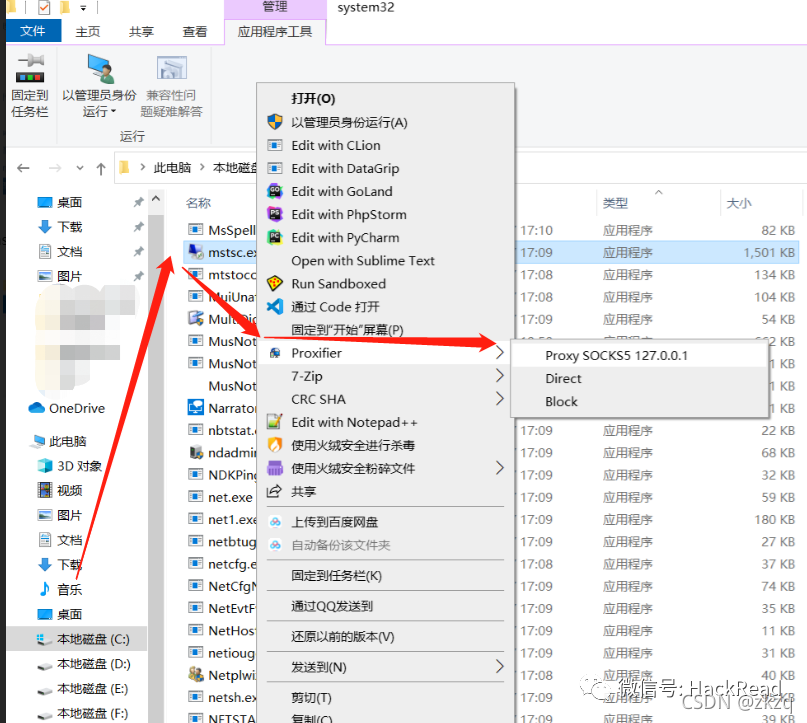Click the Netplwiz users icon
This screenshot has height=723, width=807.
[196, 675]
